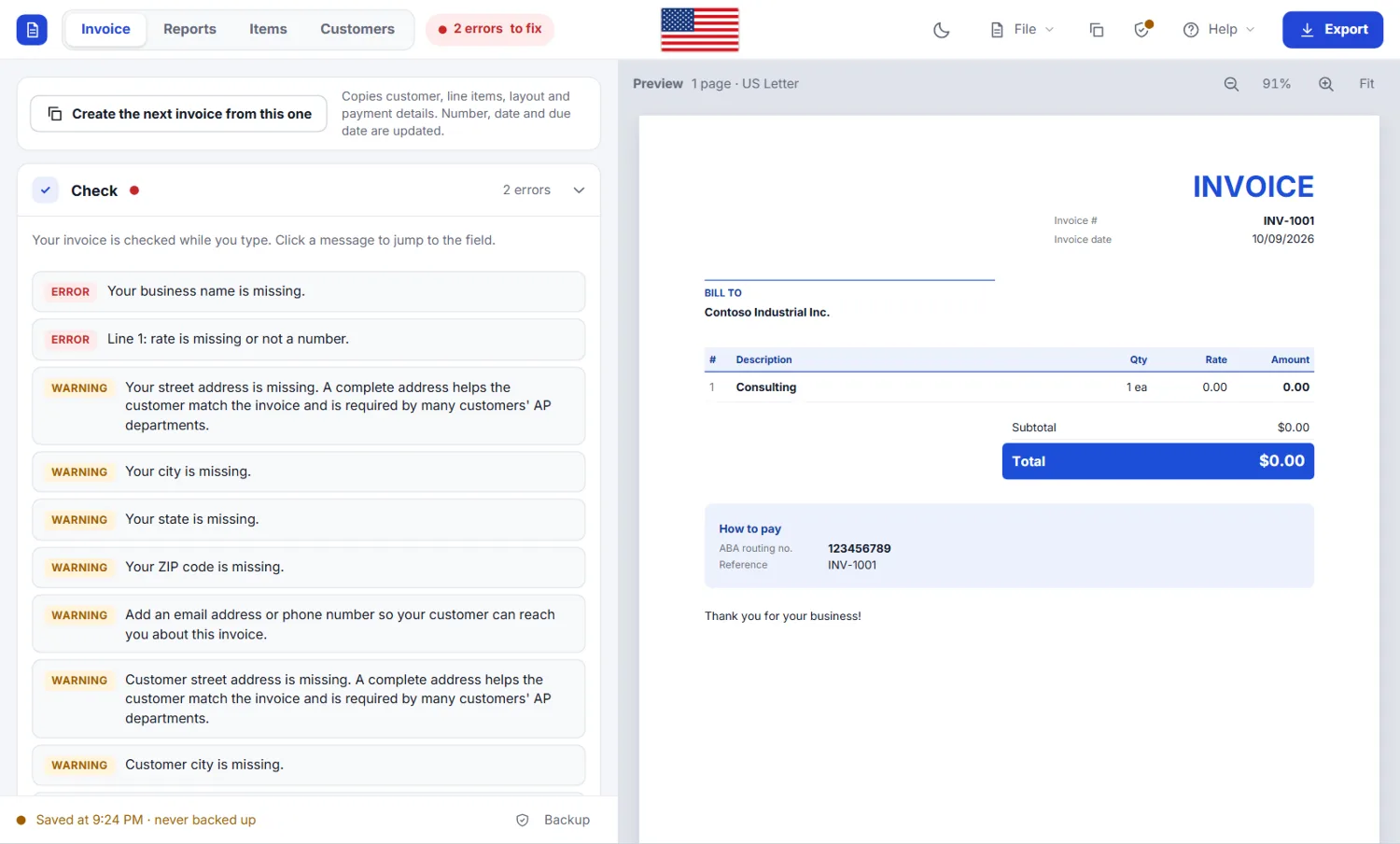1400x844 pixels.
Task: Click the US flag icon
Action: (x=700, y=30)
